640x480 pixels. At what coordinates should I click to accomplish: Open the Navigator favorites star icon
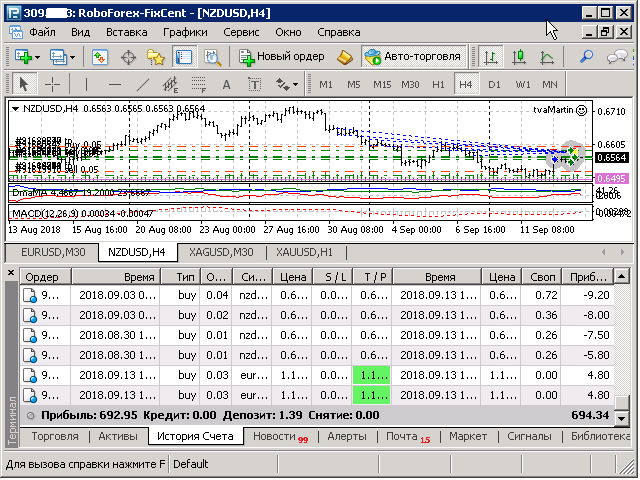[x=156, y=57]
